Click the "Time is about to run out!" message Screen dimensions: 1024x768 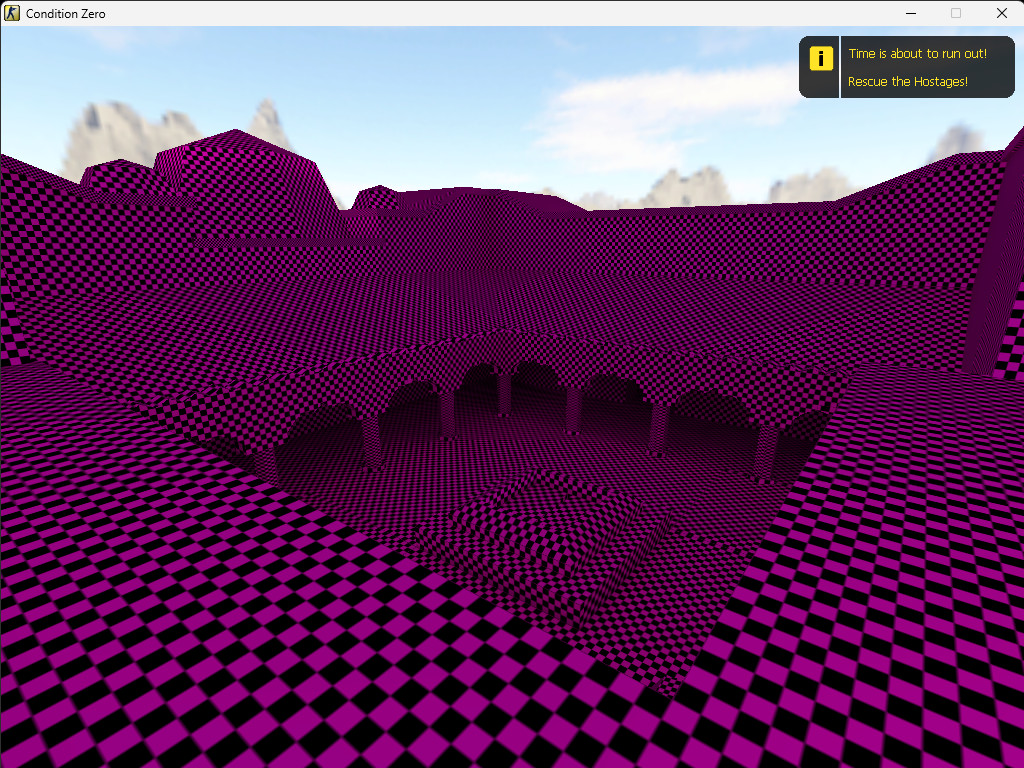pyautogui.click(x=917, y=54)
